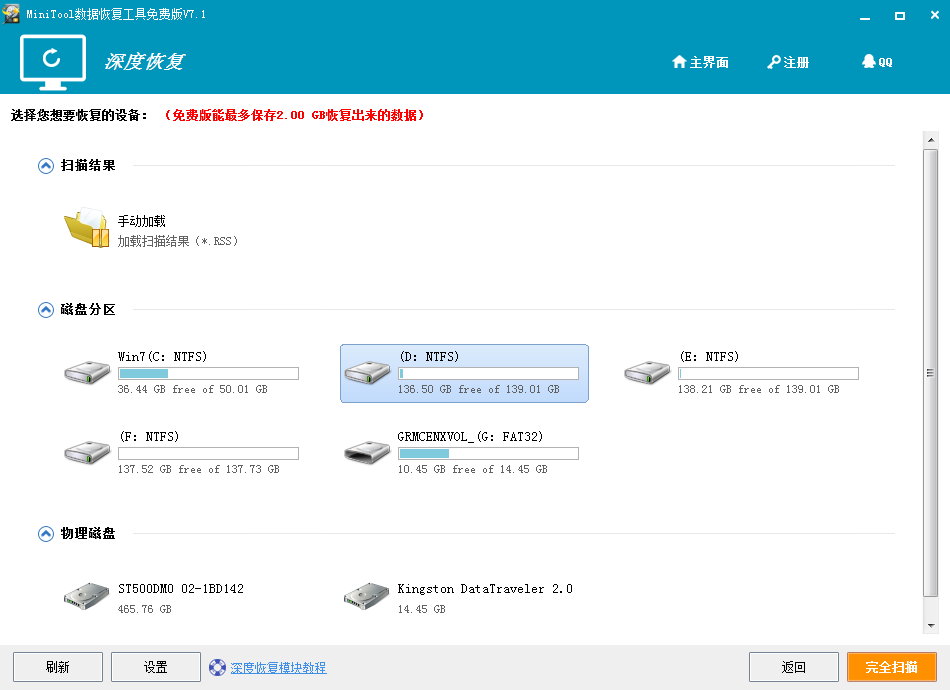
Task: Collapse the 物理磁盘 section
Action: pos(46,534)
